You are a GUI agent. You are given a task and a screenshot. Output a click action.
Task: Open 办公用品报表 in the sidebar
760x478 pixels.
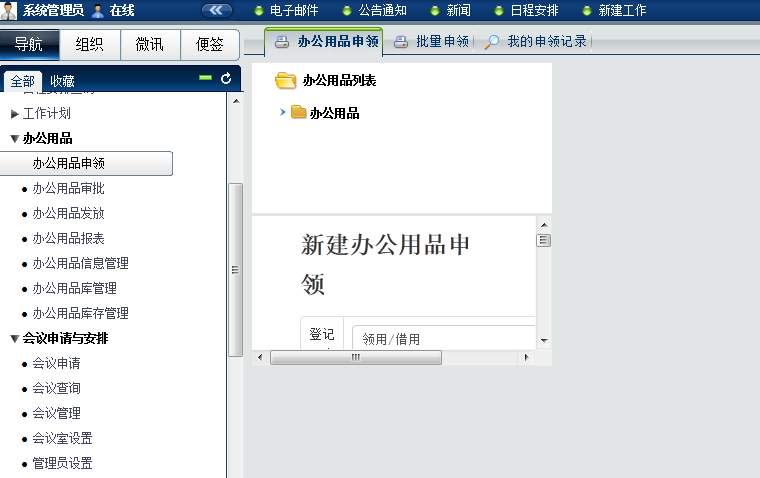click(68, 239)
